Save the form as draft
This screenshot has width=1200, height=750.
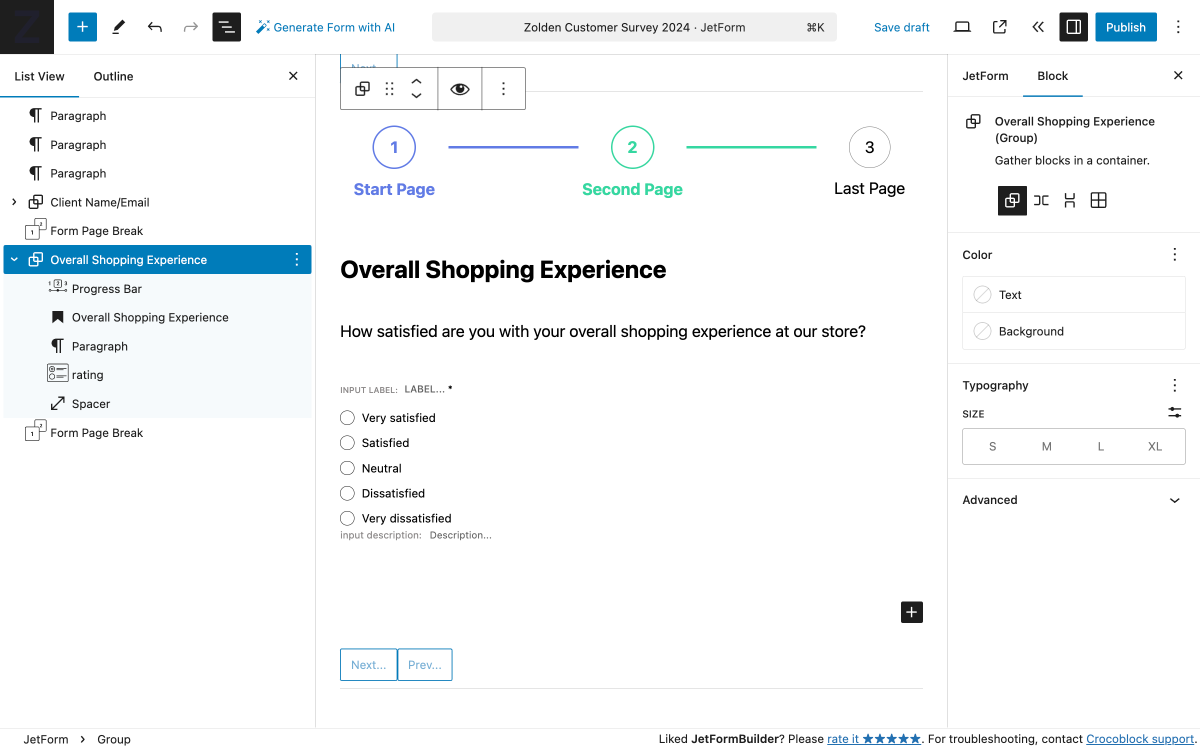901,27
